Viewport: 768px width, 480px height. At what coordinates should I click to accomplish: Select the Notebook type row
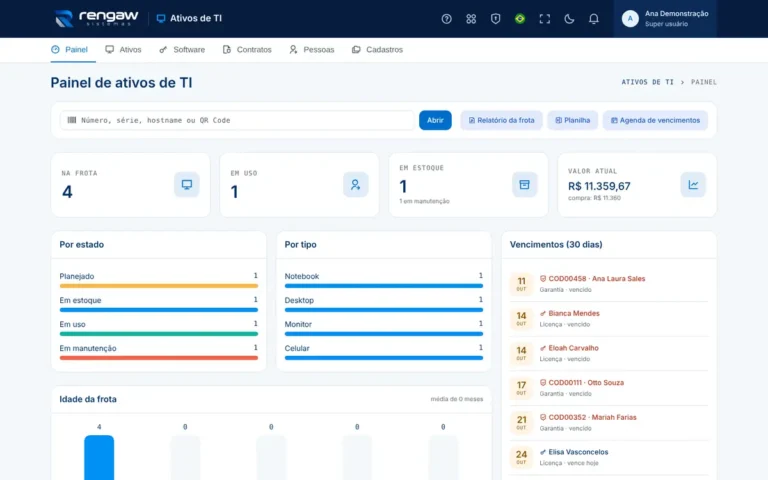pyautogui.click(x=384, y=280)
